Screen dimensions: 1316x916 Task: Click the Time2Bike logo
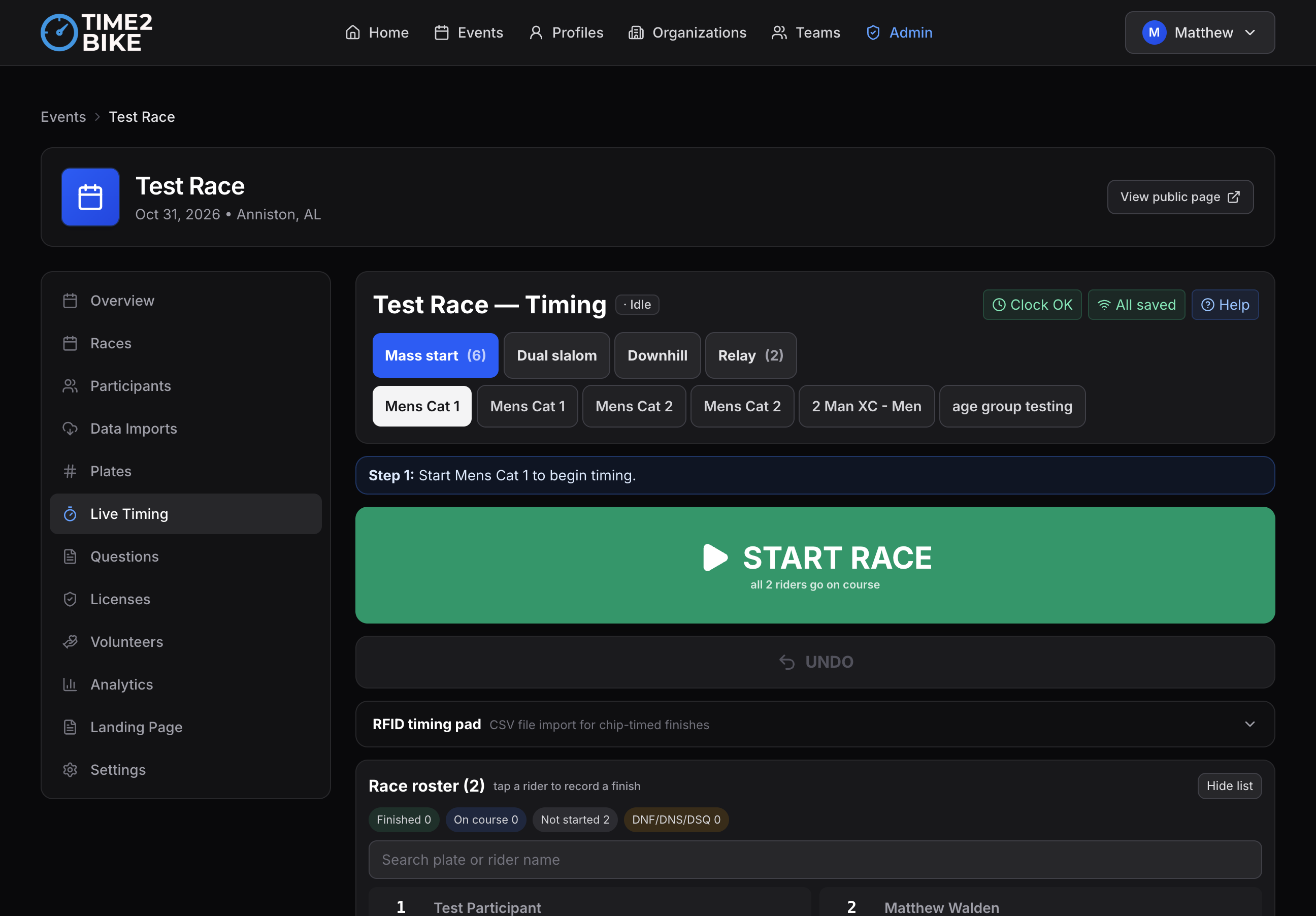(x=96, y=32)
